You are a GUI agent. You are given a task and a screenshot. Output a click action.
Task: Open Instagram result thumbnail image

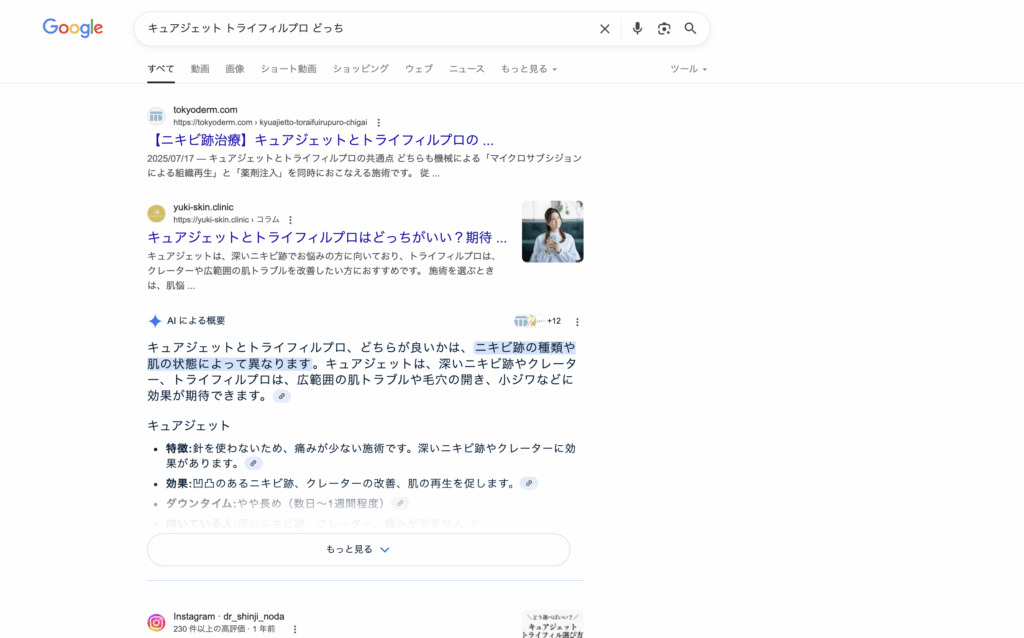pyautogui.click(x=552, y=624)
